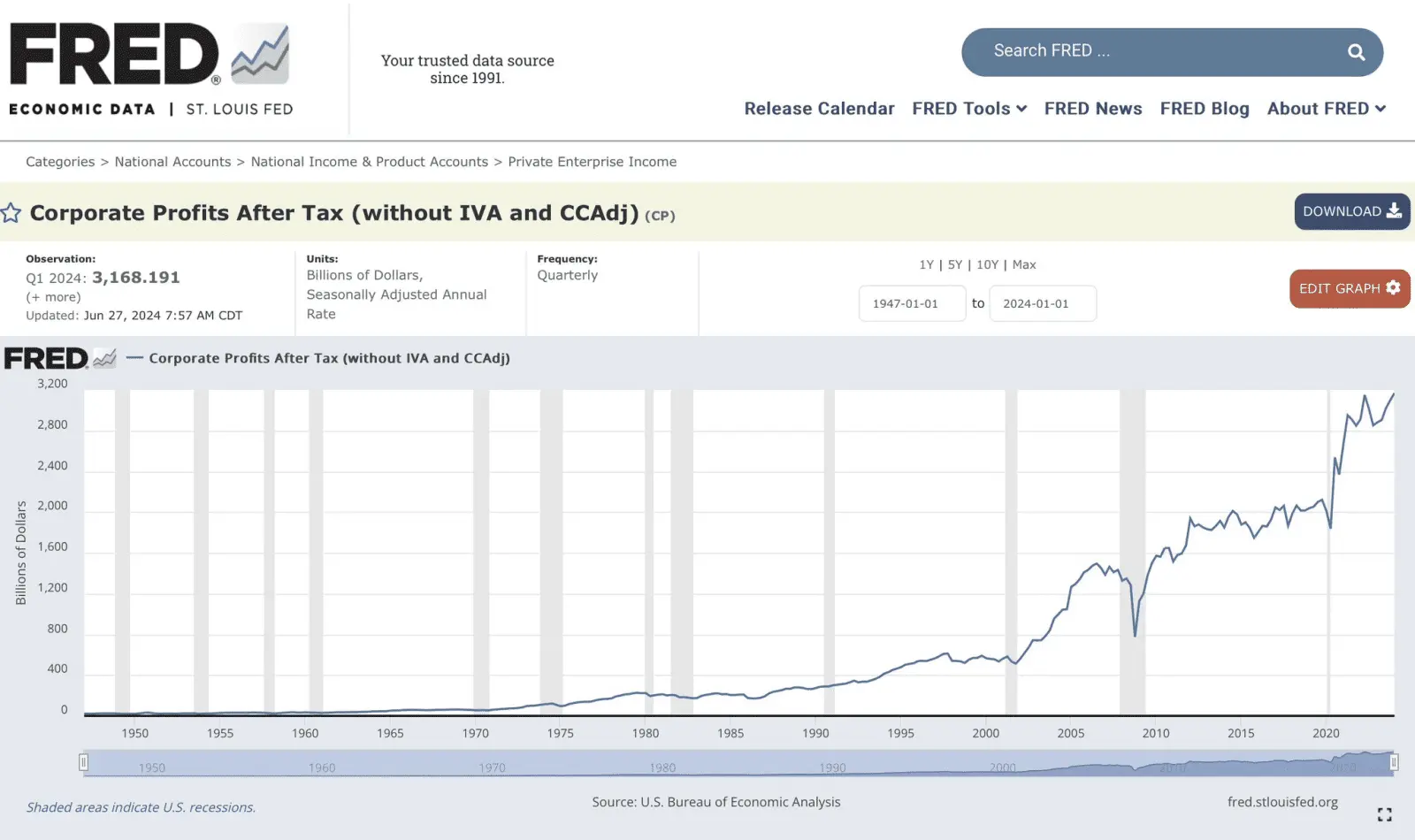
Task: Go to FRED News
Action: pos(1093,109)
